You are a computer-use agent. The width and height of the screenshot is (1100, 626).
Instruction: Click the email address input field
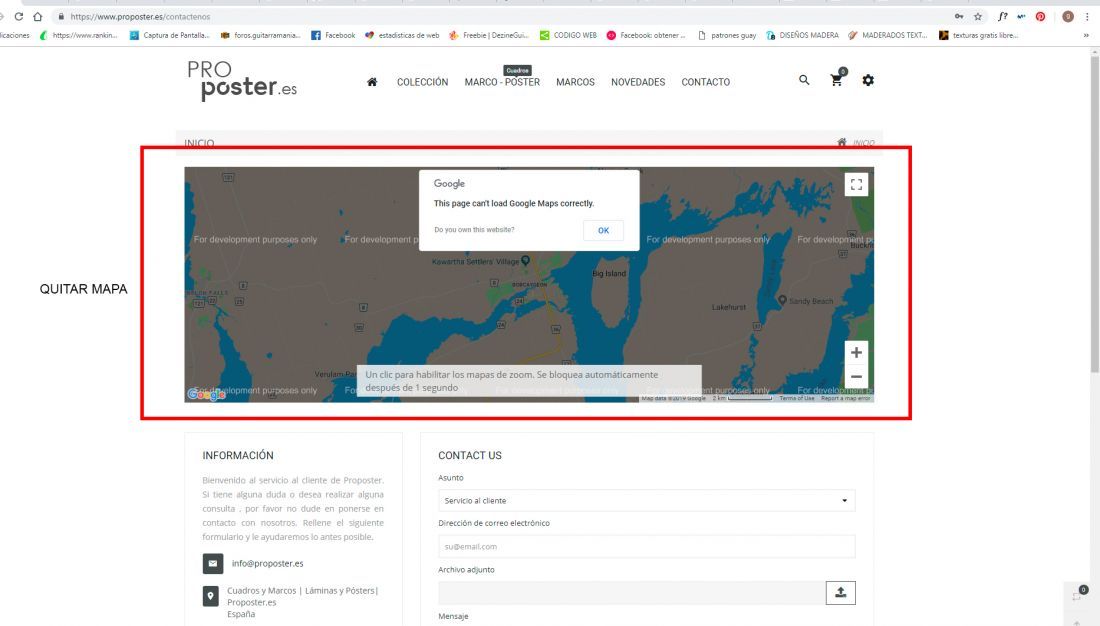[646, 546]
